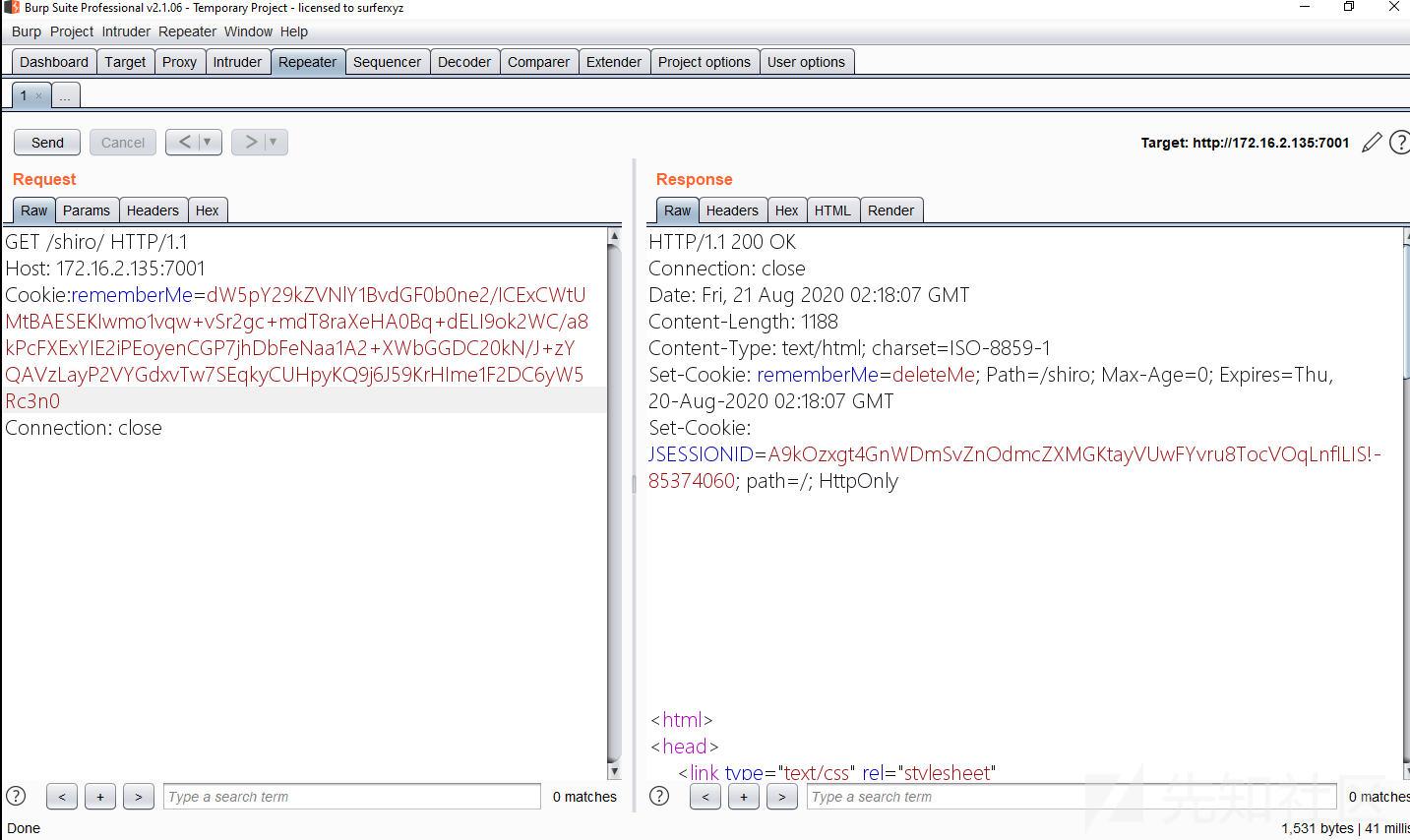Click request search help question icon
The image size is (1410, 840).
(x=16, y=796)
